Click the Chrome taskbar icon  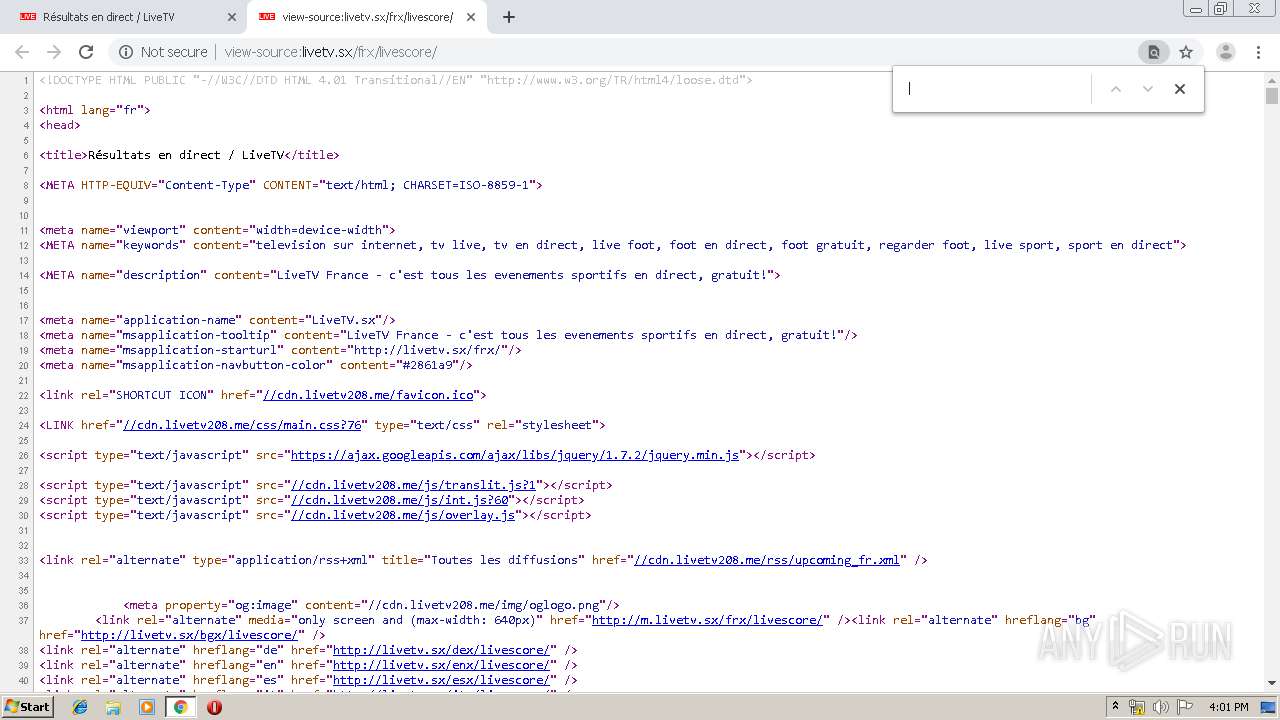[180, 707]
